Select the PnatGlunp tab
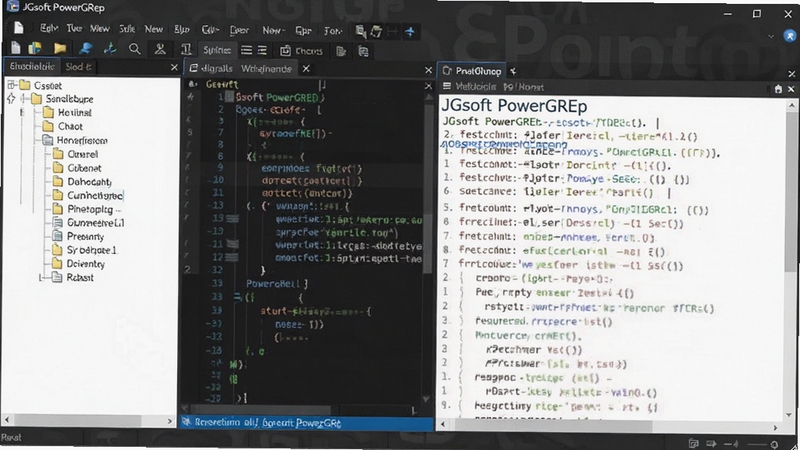The width and height of the screenshot is (800, 450). click(472, 71)
